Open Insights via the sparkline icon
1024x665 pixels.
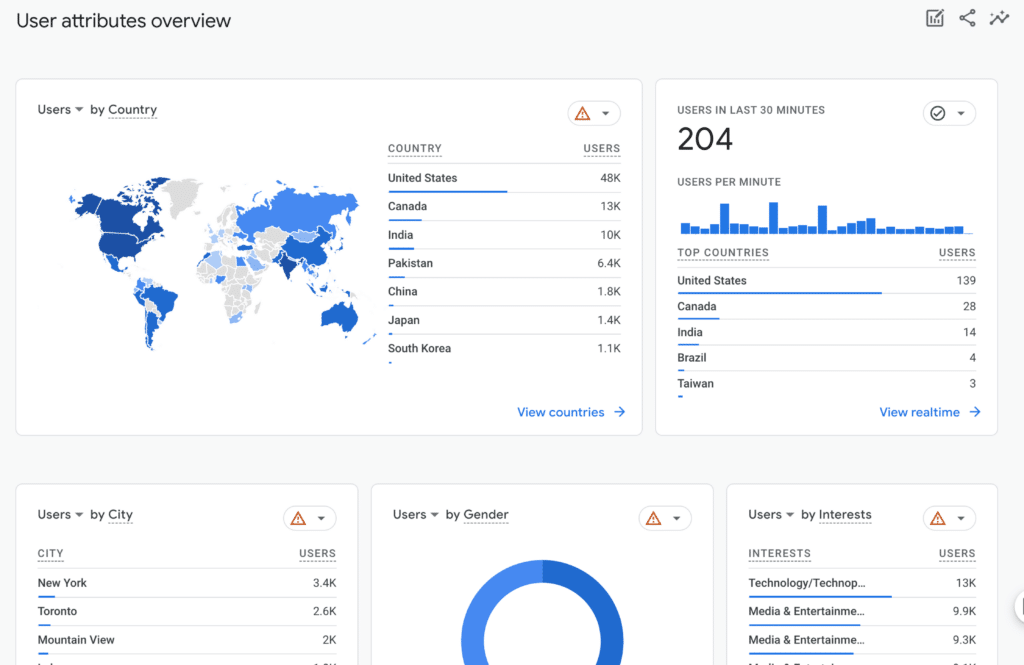click(999, 17)
